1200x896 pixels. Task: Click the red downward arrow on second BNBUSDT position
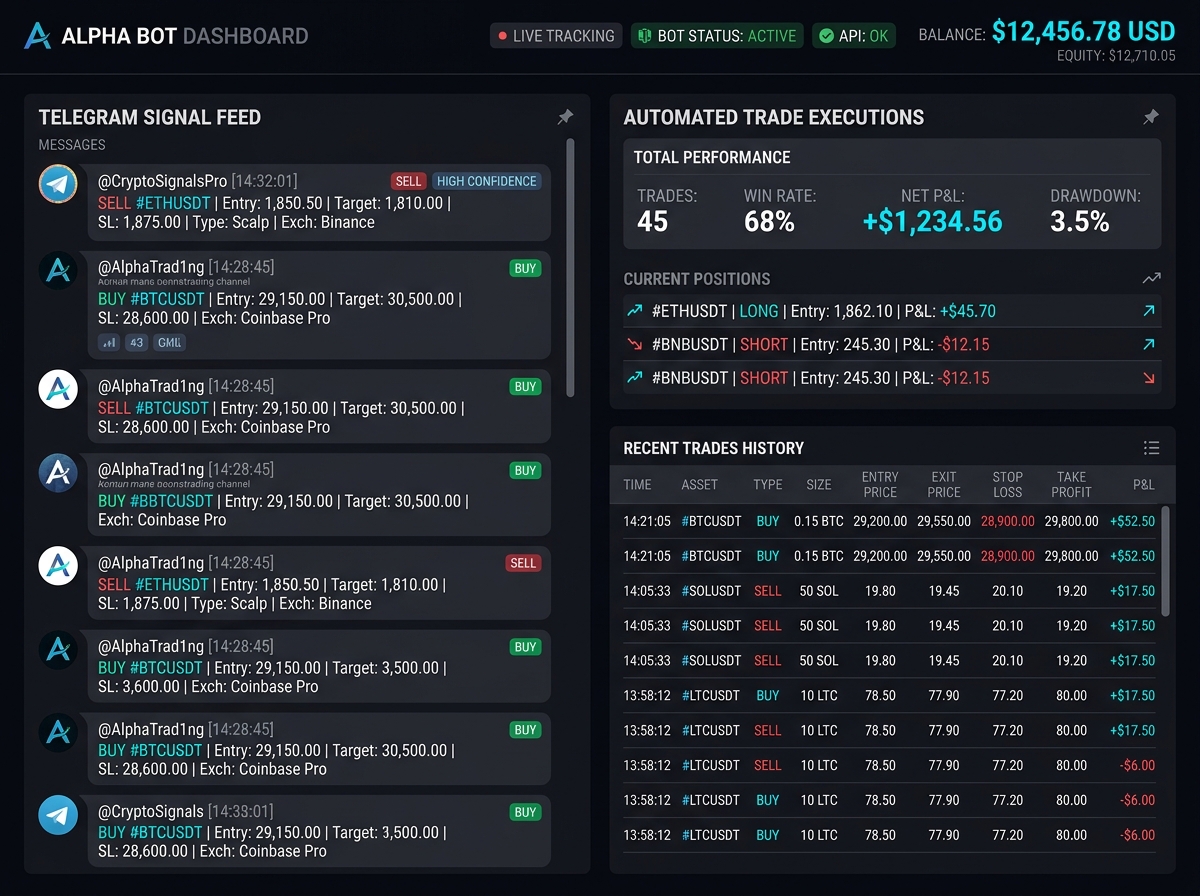[x=1150, y=378]
